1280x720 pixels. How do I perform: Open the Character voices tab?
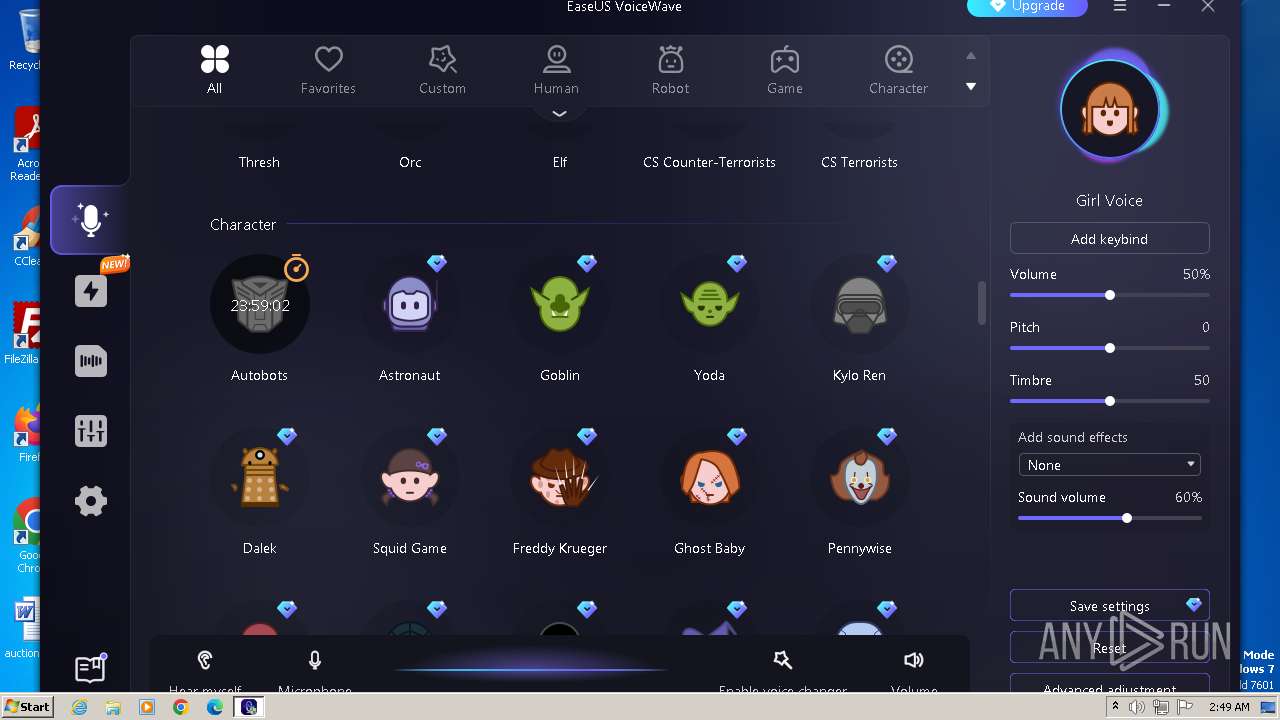pyautogui.click(x=898, y=70)
